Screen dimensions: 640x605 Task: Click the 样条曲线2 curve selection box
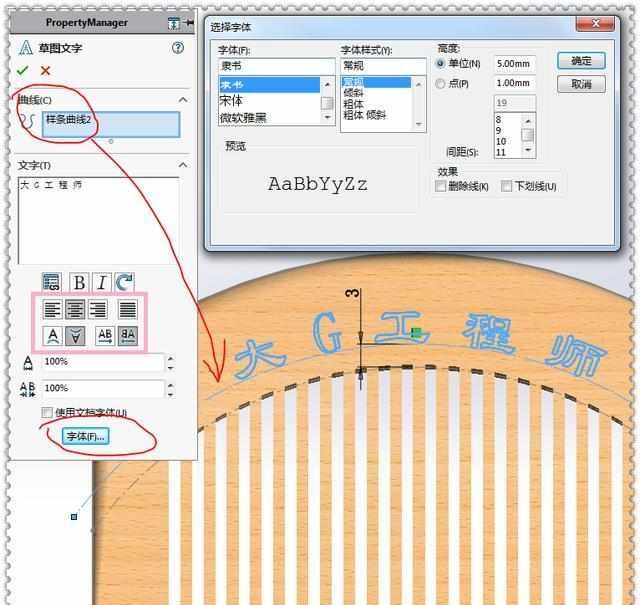point(111,125)
